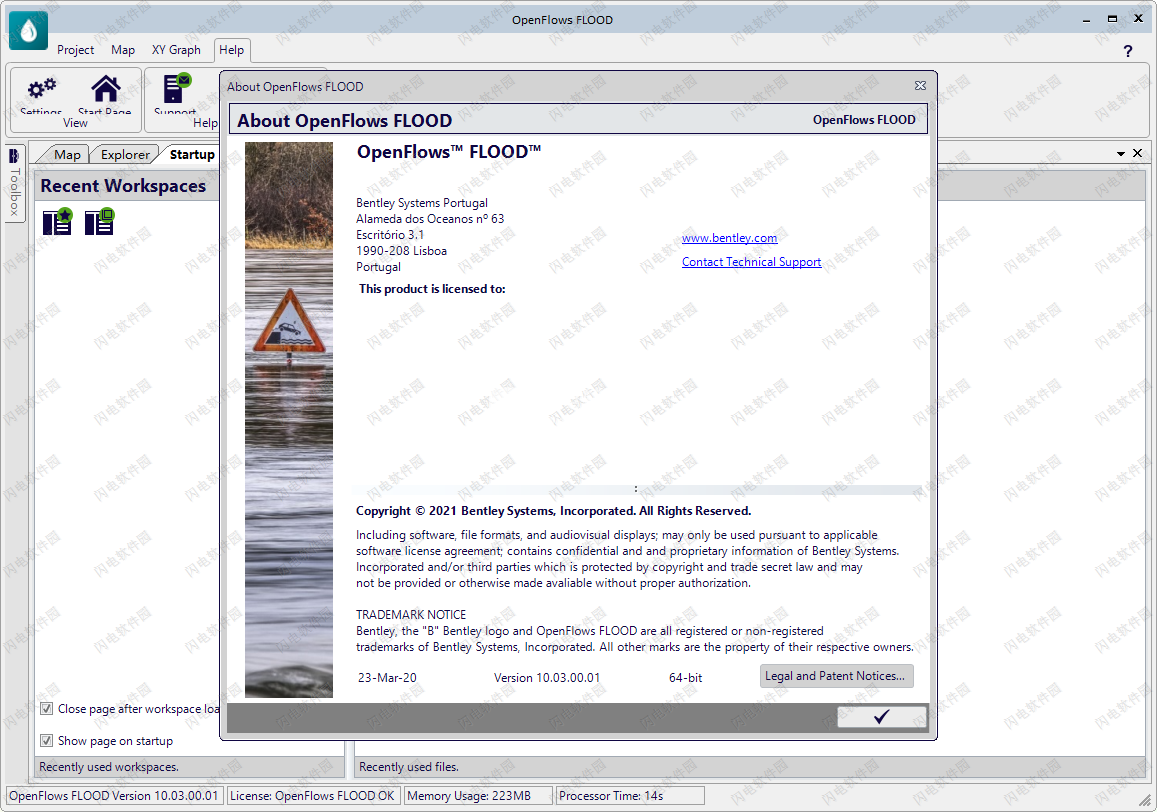Click the Version 10.03.00.01 text

(547, 678)
